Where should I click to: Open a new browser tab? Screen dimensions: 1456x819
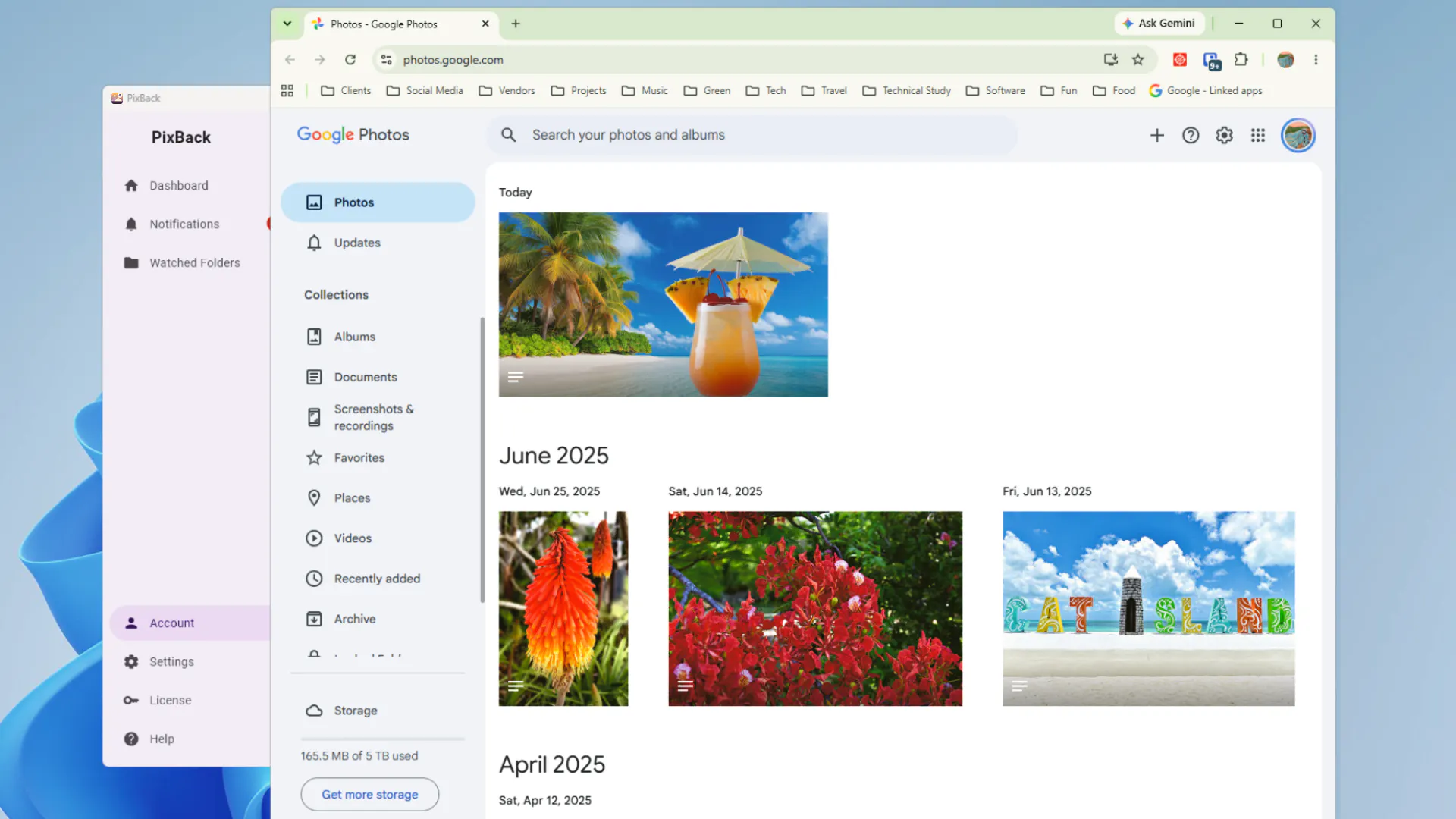(516, 24)
